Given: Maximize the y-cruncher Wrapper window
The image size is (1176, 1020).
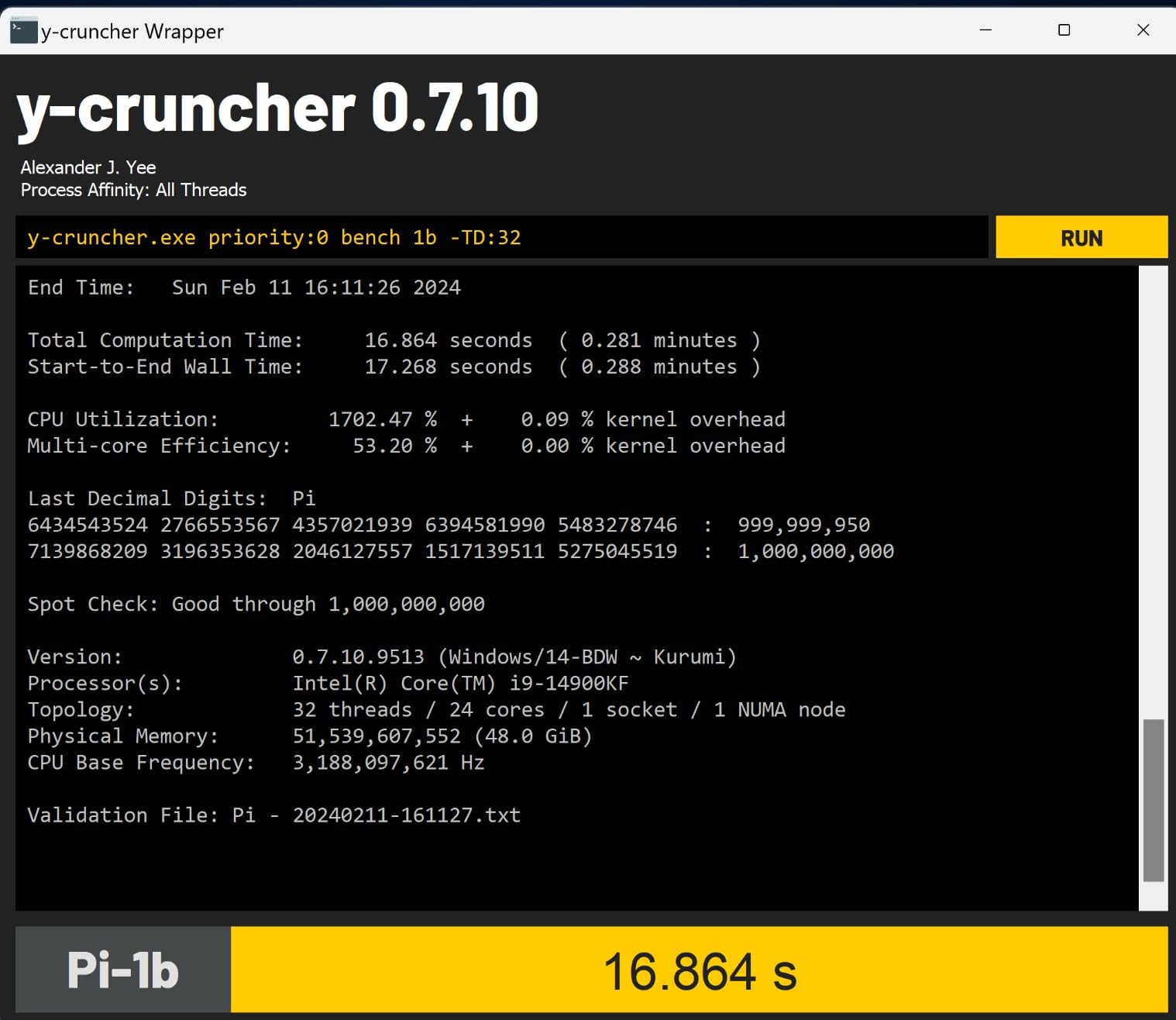Looking at the screenshot, I should 1064,30.
